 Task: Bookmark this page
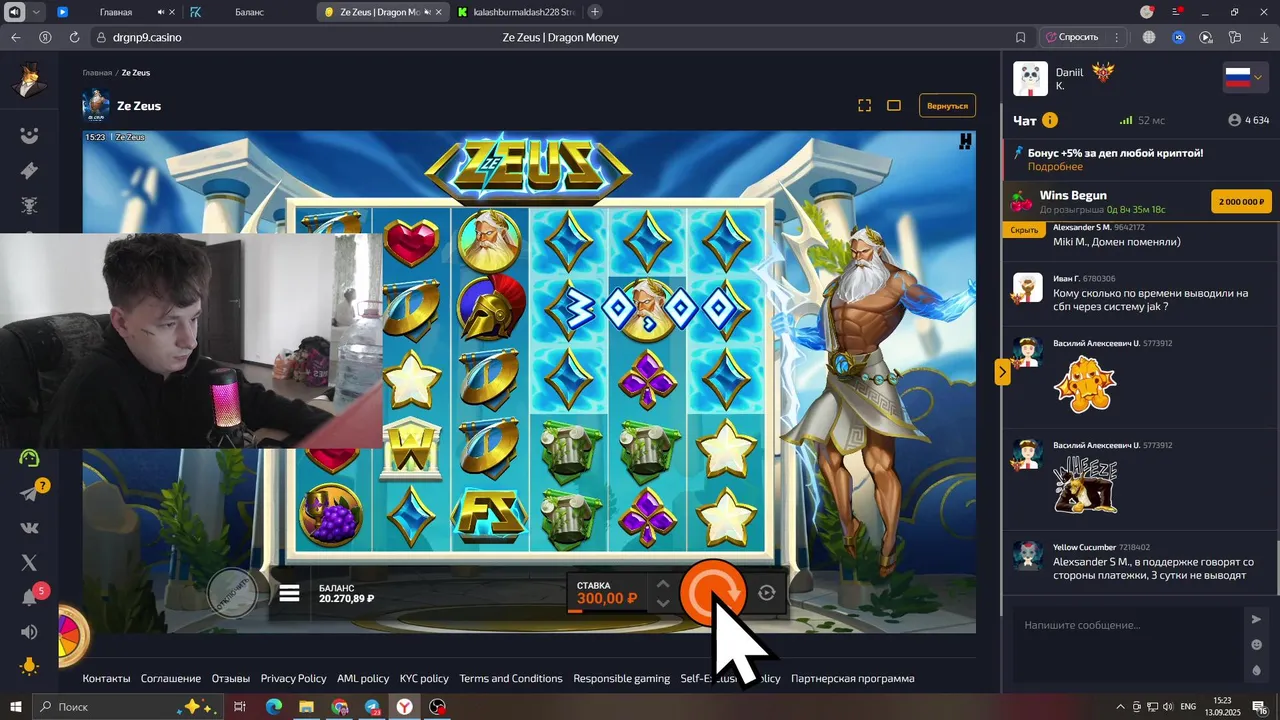tap(1020, 37)
